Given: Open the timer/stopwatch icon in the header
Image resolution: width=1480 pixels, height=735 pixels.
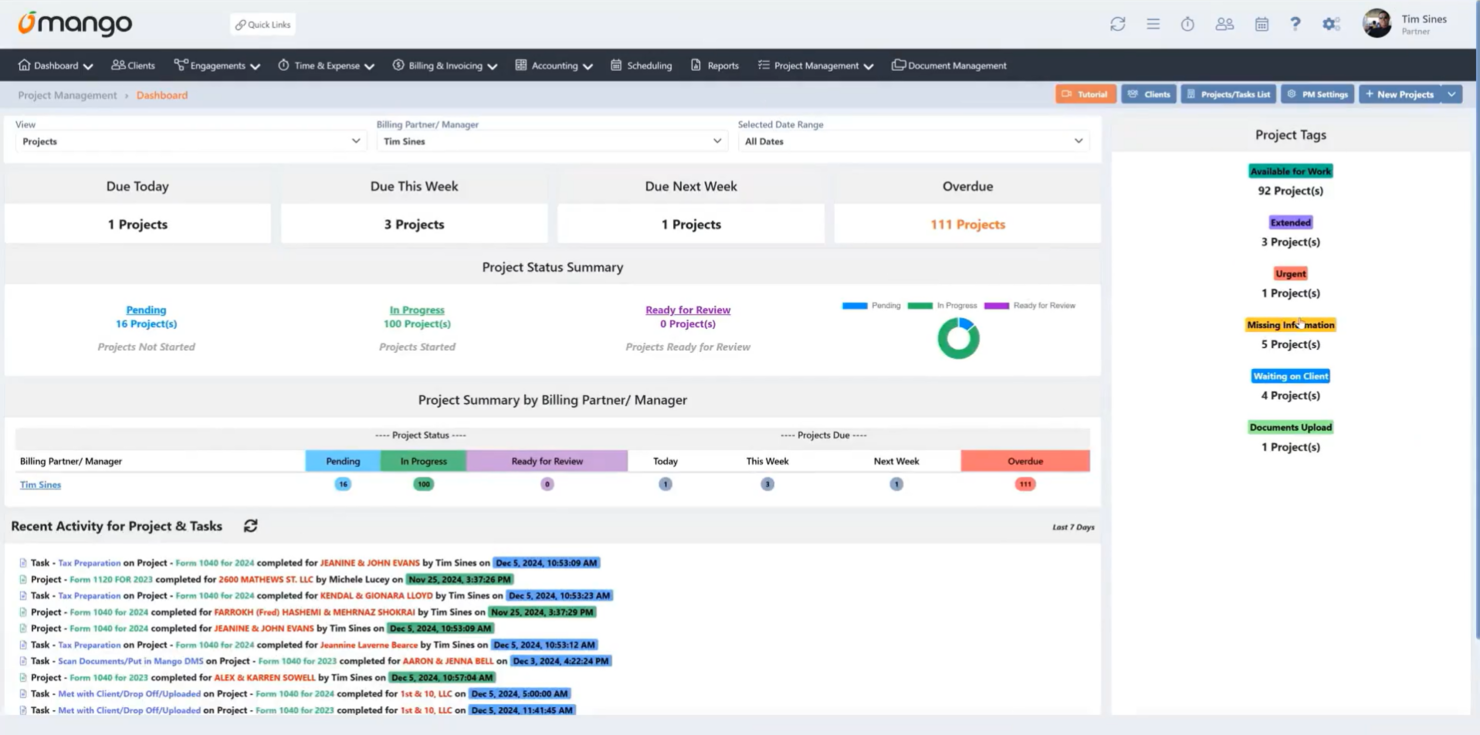Looking at the screenshot, I should click(1188, 23).
